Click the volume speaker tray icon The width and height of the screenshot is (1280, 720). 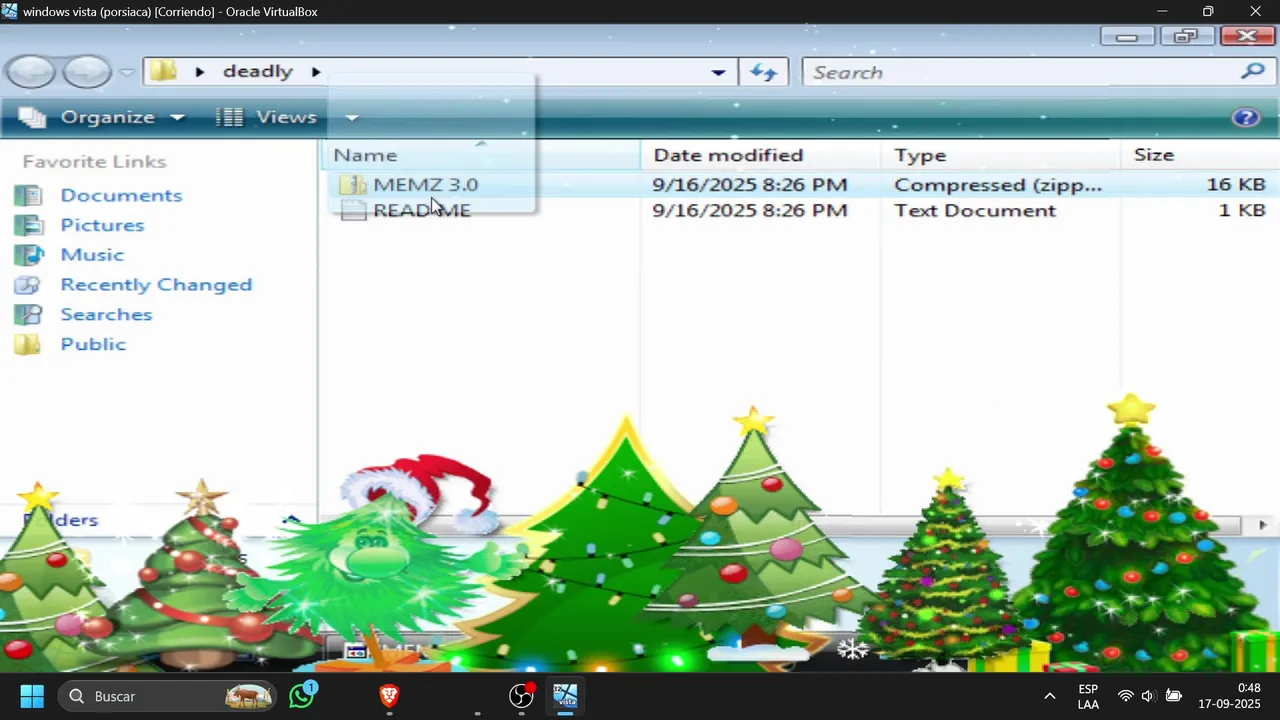pos(1148,696)
